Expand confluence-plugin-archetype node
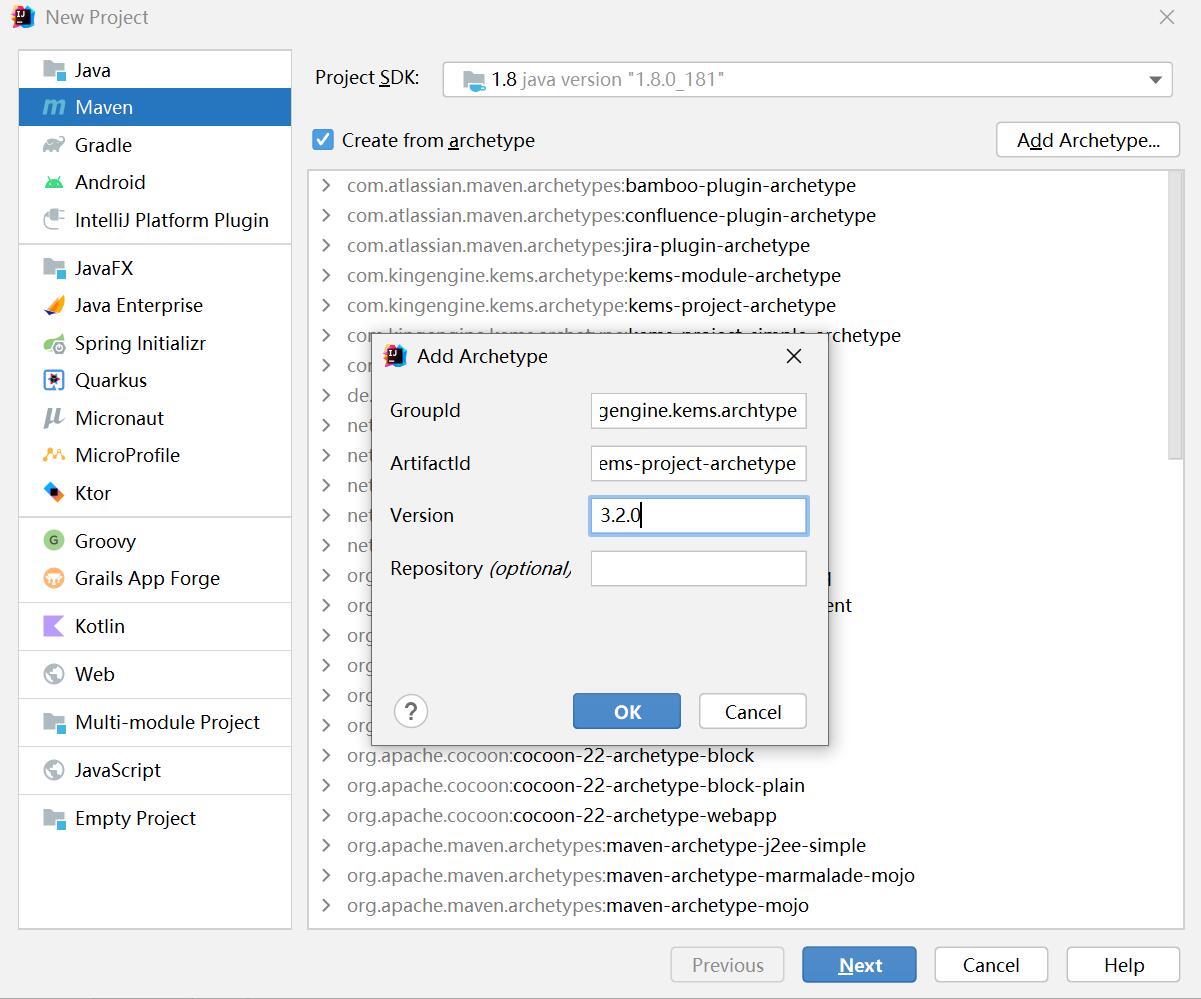1201x999 pixels. (x=326, y=215)
